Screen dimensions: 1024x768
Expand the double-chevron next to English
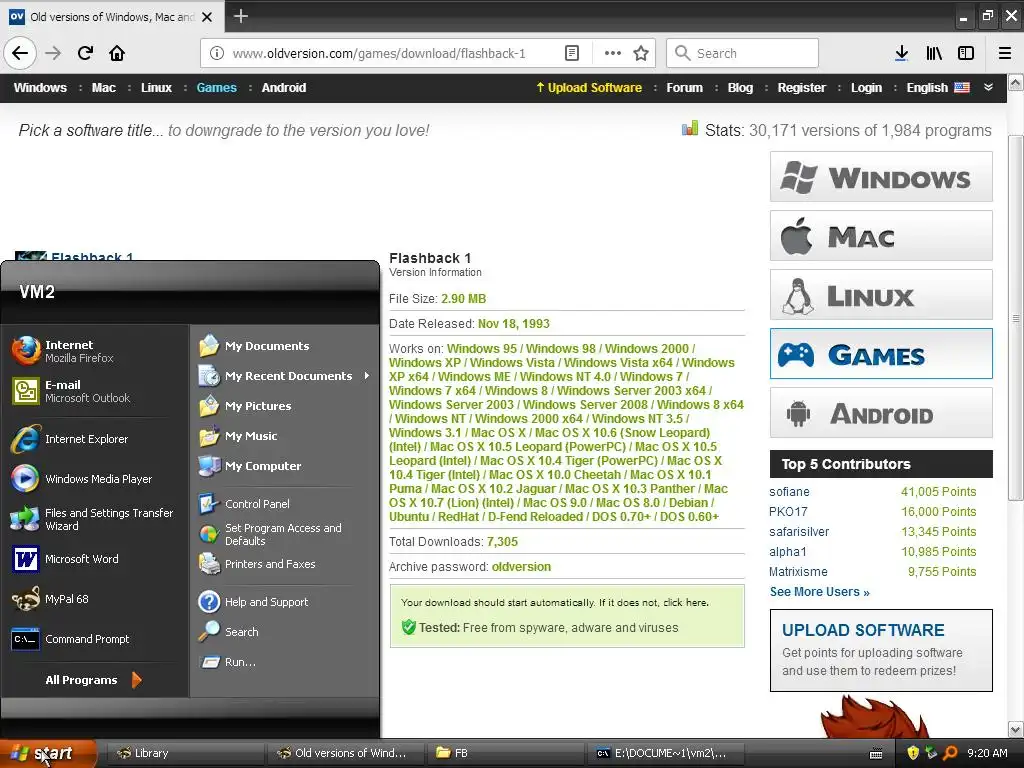click(x=988, y=87)
